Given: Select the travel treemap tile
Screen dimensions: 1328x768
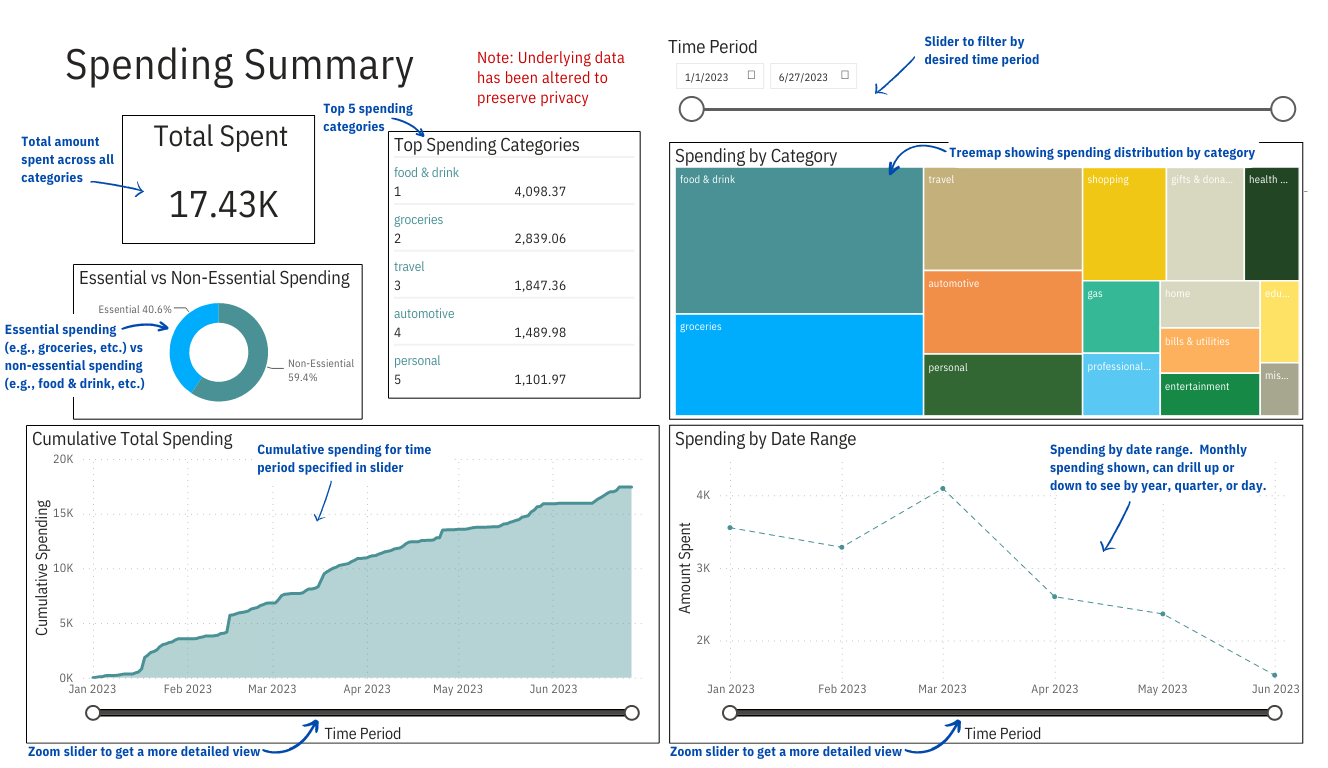Looking at the screenshot, I should (1003, 219).
